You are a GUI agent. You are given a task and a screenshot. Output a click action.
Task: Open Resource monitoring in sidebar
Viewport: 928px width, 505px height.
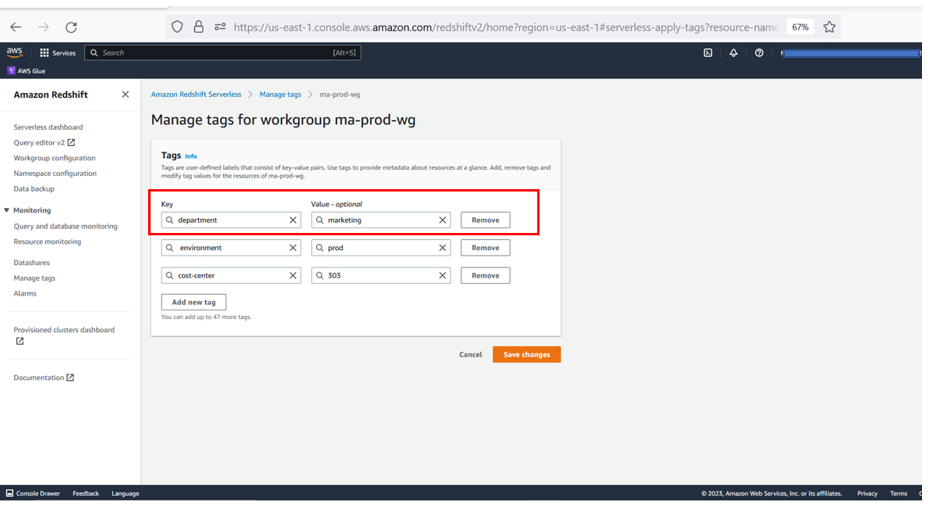coord(47,242)
